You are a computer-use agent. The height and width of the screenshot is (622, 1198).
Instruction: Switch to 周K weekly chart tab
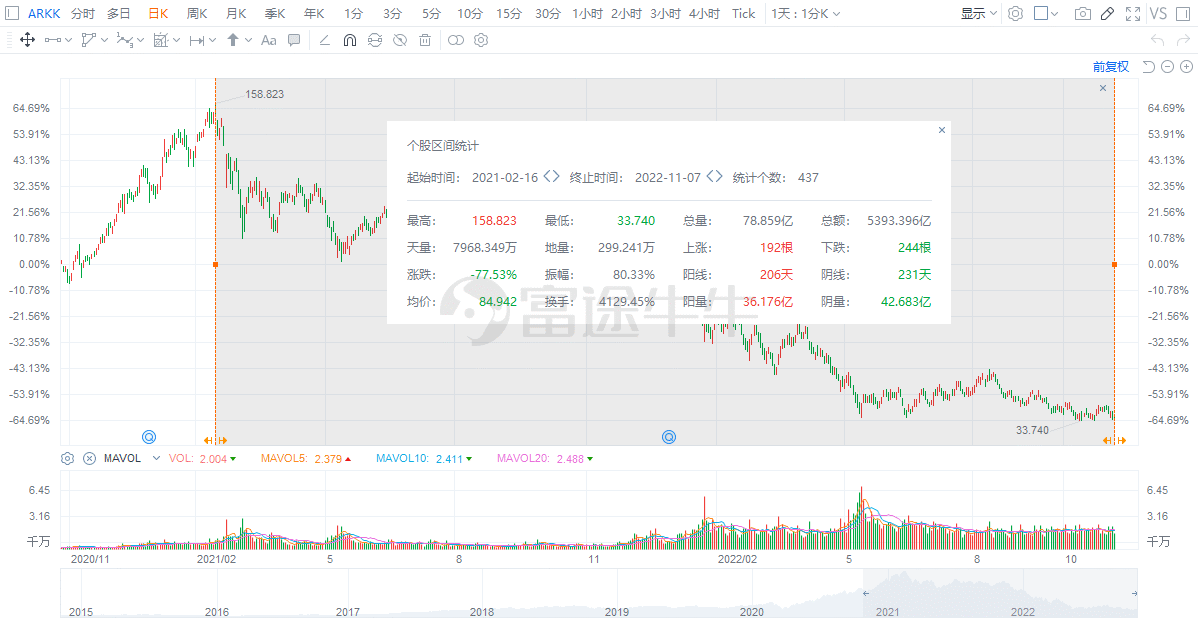pyautogui.click(x=197, y=14)
